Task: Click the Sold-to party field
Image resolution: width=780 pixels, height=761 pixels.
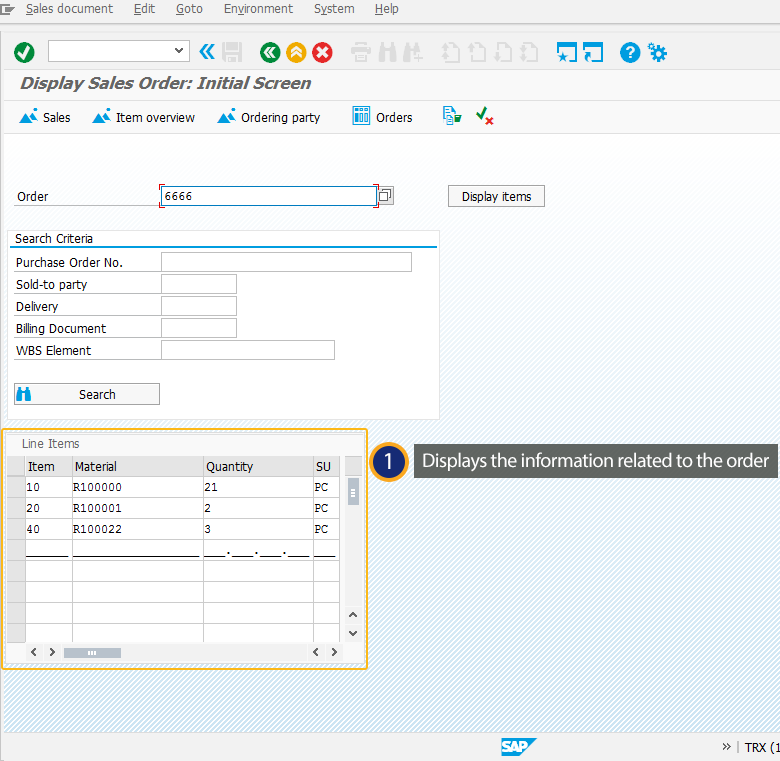Action: pos(198,284)
